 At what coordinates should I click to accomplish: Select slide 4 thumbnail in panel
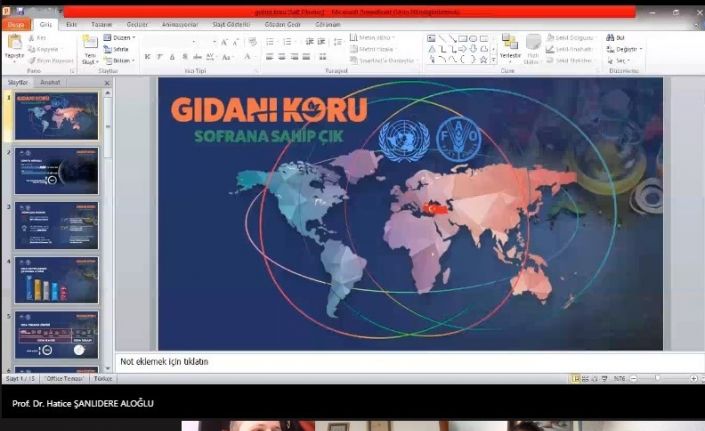(x=56, y=279)
